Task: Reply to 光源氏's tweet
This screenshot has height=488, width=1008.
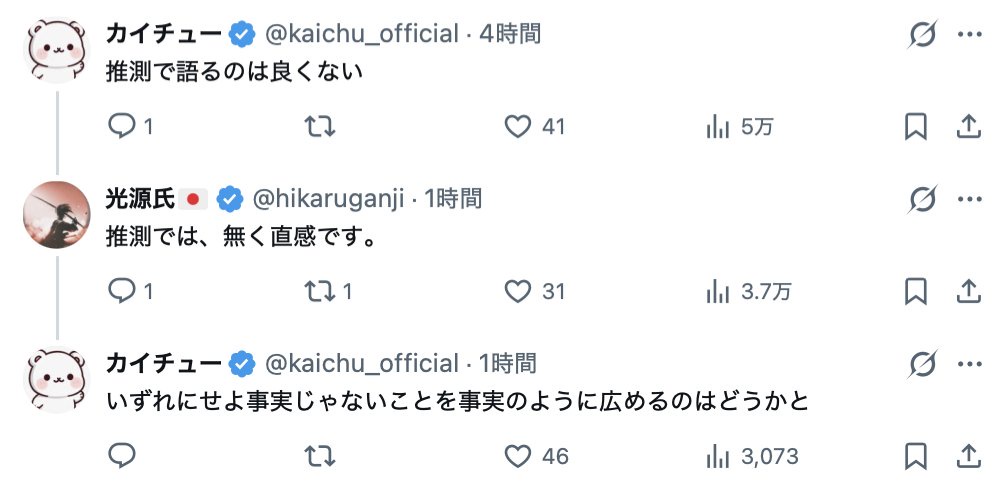Action: [121, 291]
